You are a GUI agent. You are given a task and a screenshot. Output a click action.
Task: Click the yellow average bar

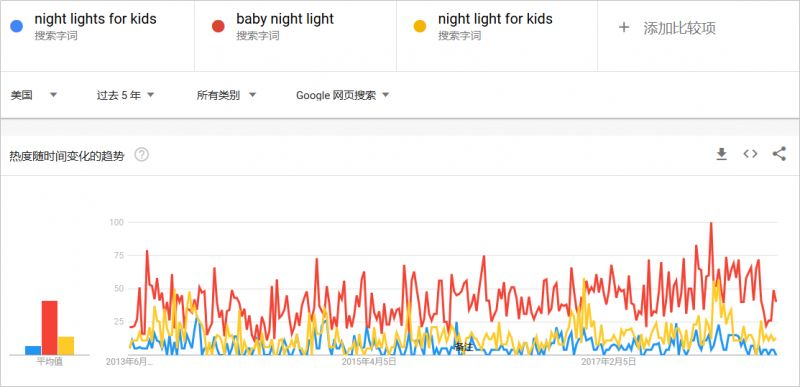[66, 345]
